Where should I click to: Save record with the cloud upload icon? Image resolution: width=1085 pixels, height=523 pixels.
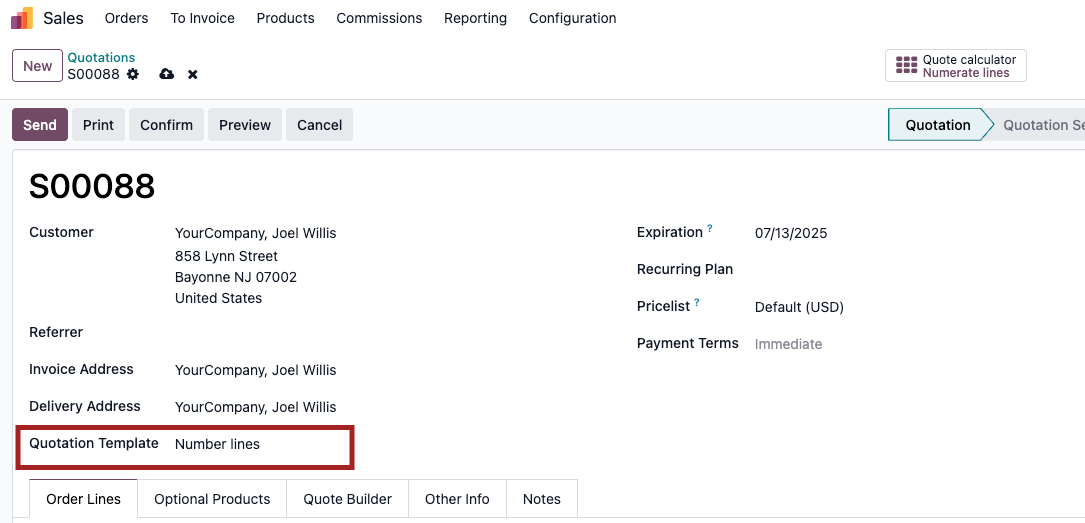pos(167,74)
